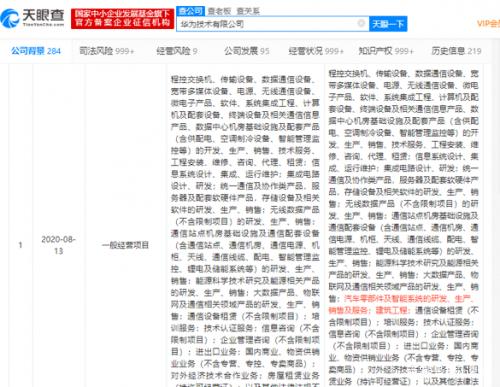Click the 一般经营项目 cell

click(125, 245)
